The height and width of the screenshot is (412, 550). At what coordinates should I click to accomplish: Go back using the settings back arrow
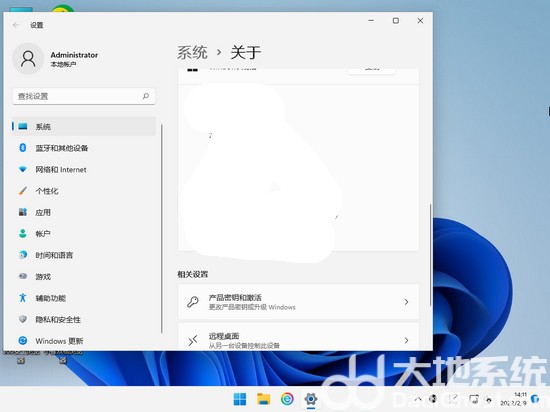(x=16, y=25)
